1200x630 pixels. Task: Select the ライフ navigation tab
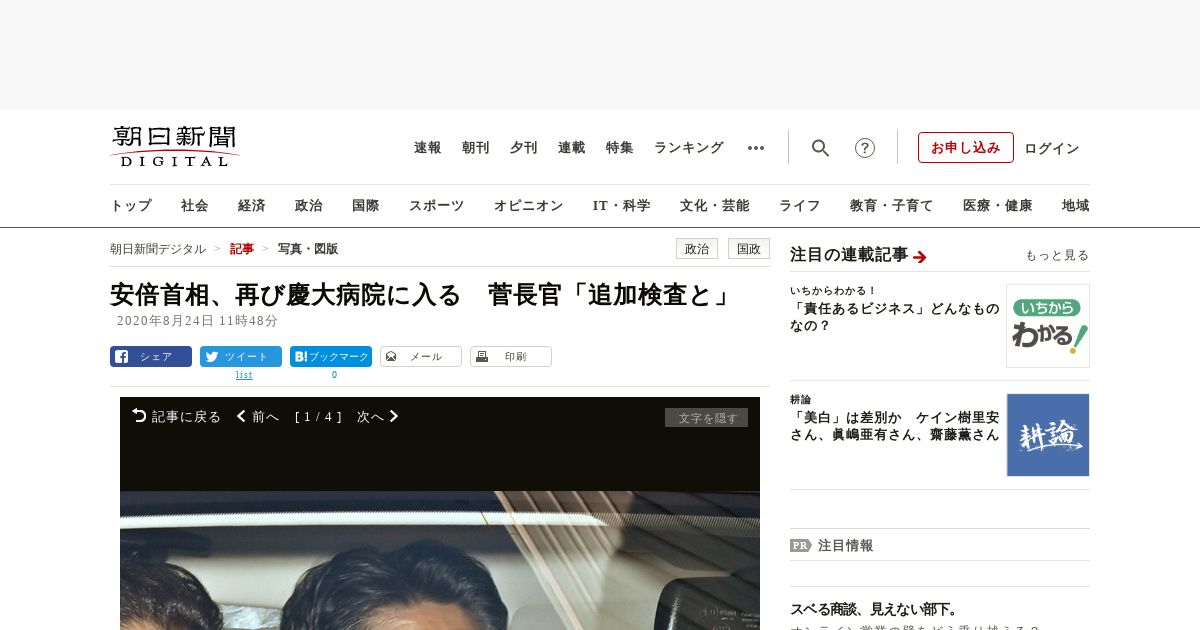point(799,205)
